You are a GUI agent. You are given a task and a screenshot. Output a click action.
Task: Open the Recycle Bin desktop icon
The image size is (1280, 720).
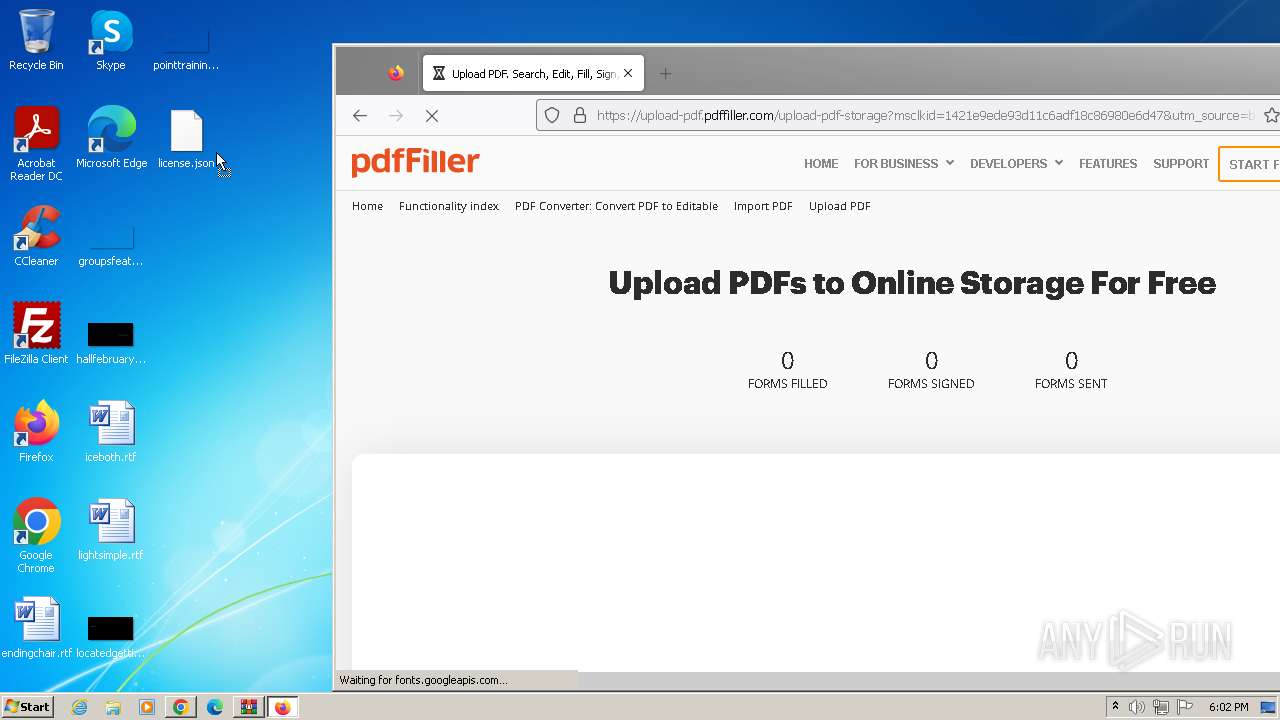tap(36, 40)
